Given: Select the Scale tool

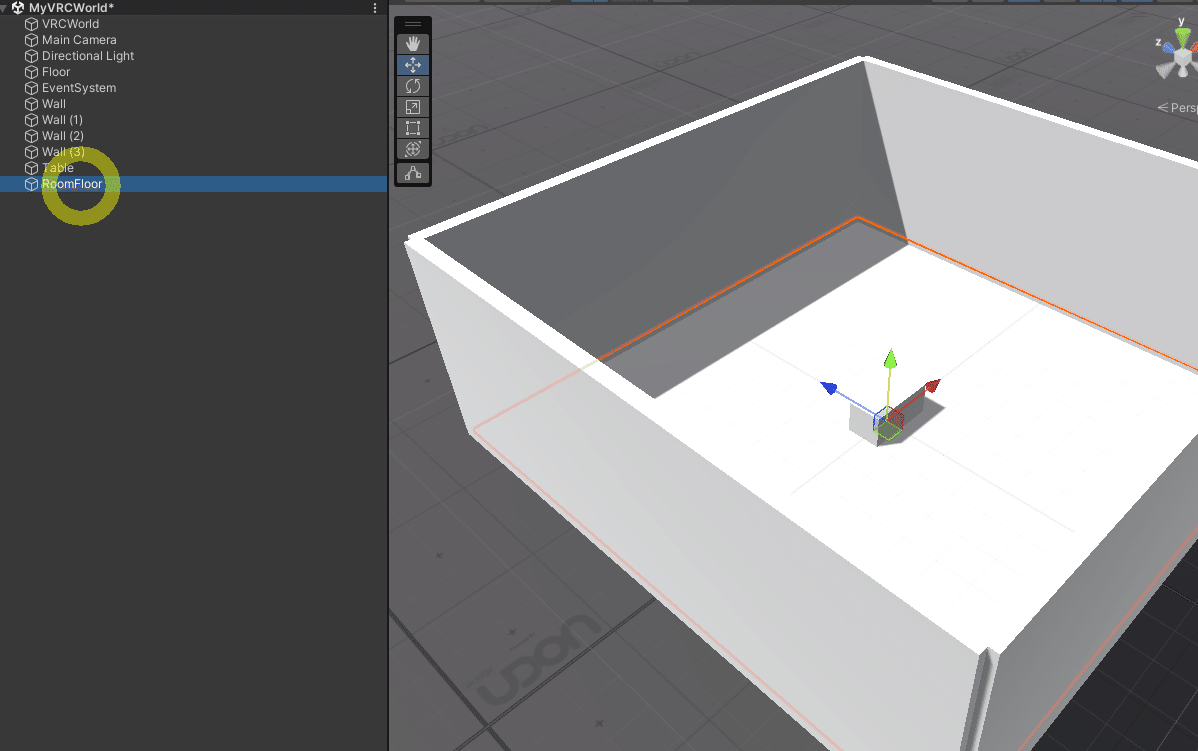Looking at the screenshot, I should click(413, 107).
